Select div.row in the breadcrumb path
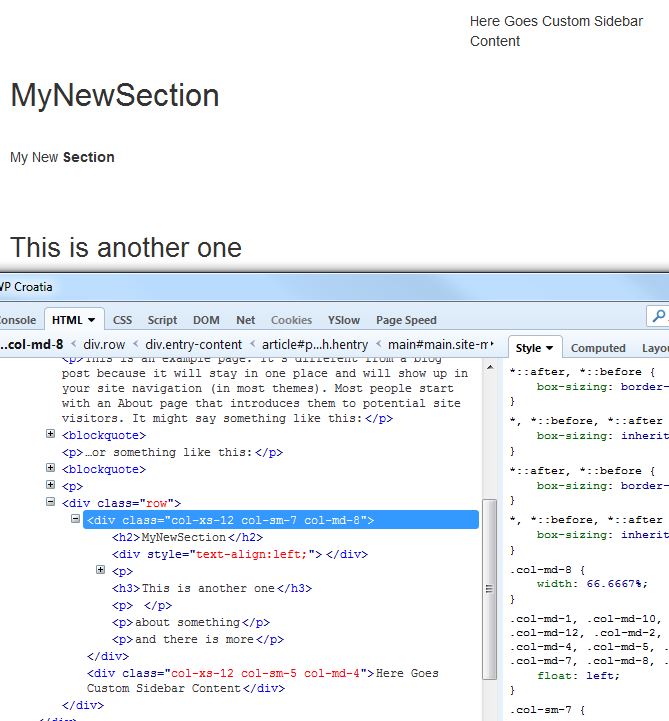Viewport: 669px width, 721px height. (104, 344)
